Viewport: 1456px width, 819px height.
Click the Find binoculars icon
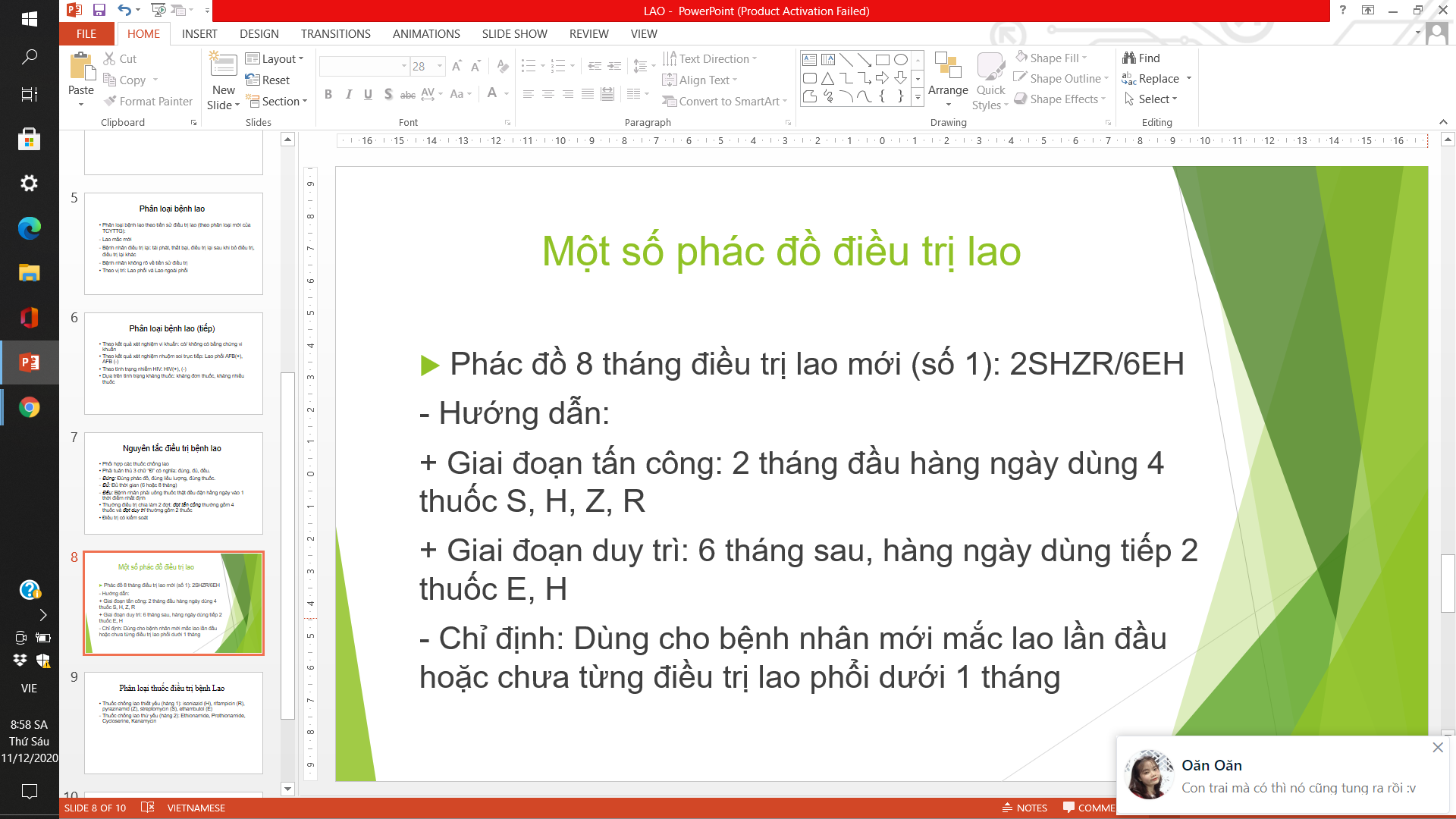(1129, 58)
